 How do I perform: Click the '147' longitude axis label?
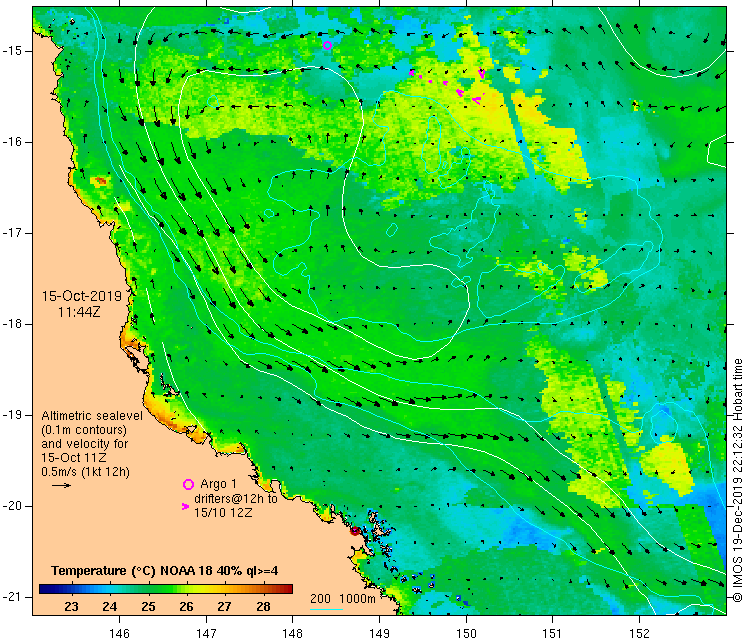click(206, 633)
